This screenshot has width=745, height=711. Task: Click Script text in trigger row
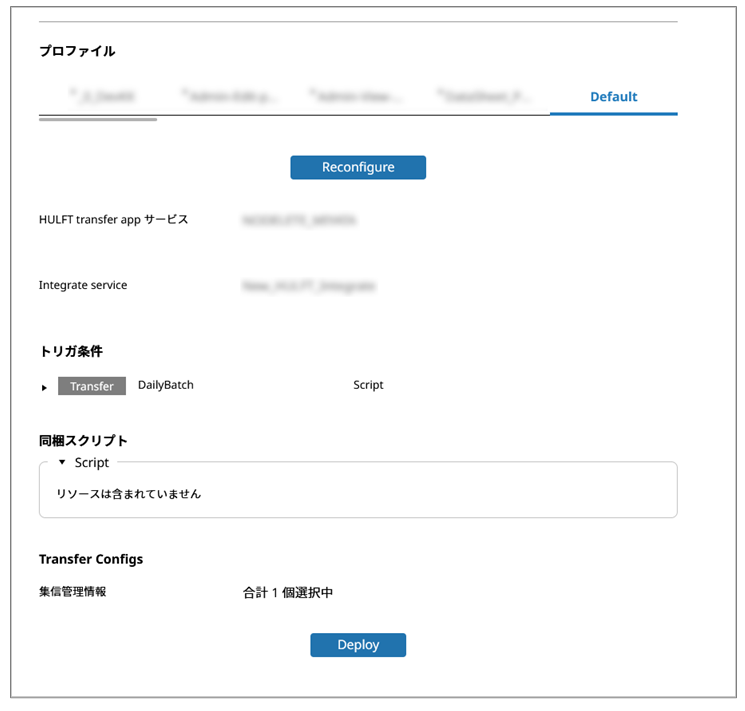pyautogui.click(x=368, y=385)
